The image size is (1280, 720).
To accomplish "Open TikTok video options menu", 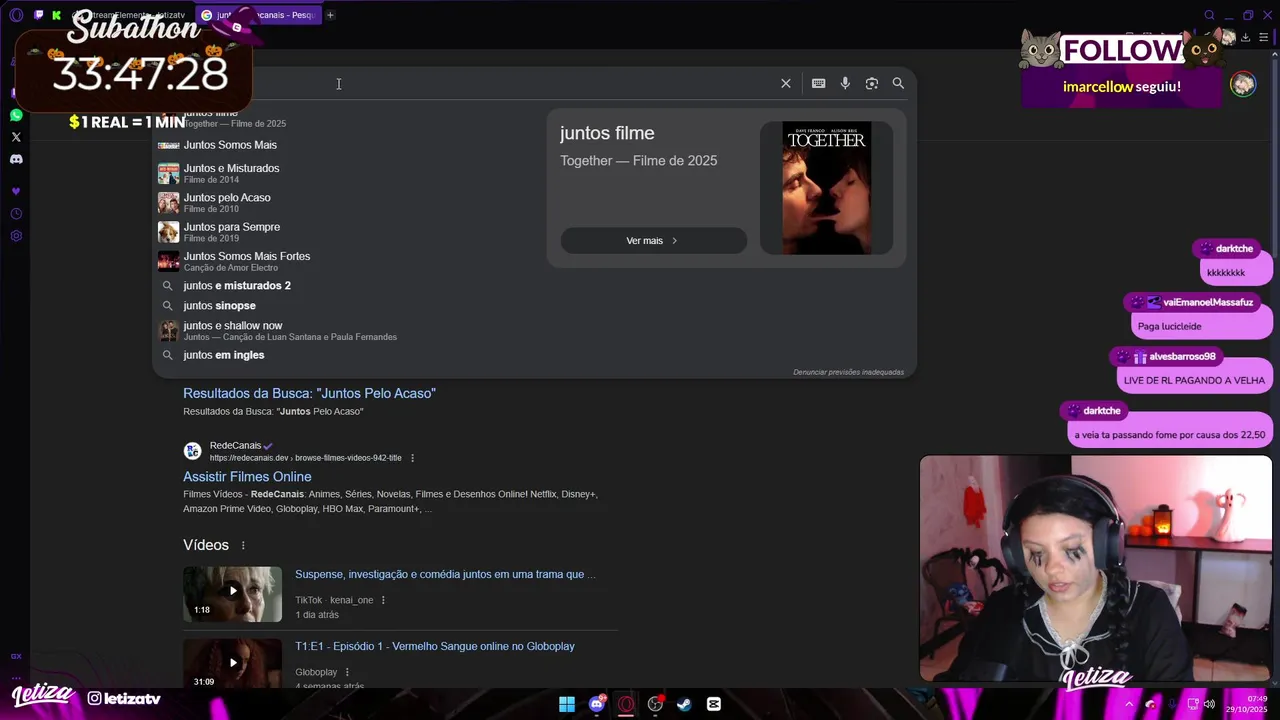I will 383,600.
